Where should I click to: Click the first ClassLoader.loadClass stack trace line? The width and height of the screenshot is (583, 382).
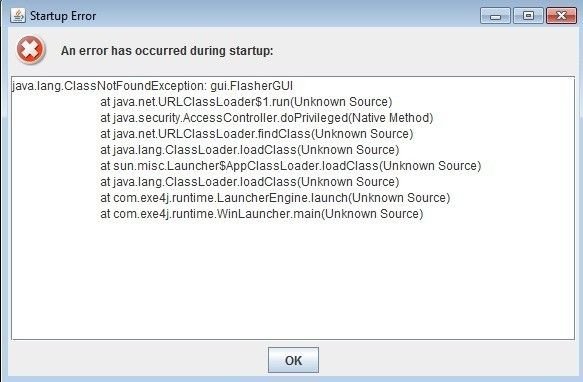249,150
